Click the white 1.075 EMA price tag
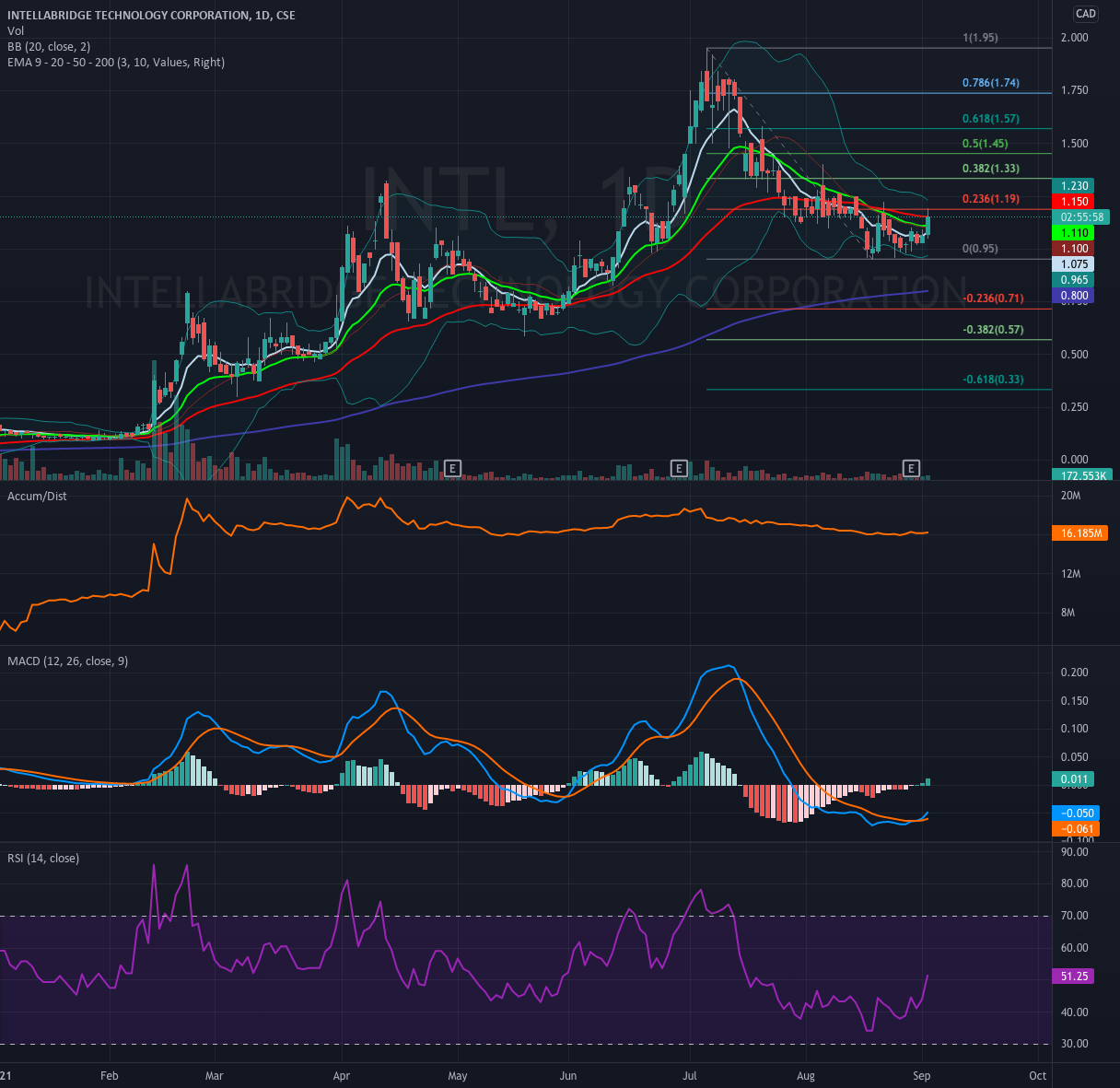Viewport: 1120px width, 1088px height. pos(1074,264)
